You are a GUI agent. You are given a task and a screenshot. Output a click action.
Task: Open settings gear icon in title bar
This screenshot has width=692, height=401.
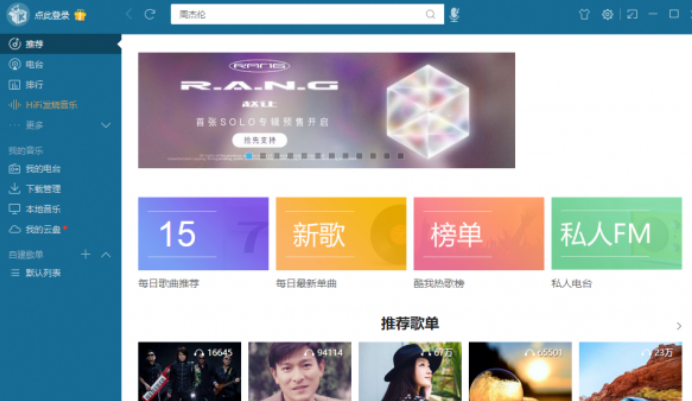(x=607, y=14)
